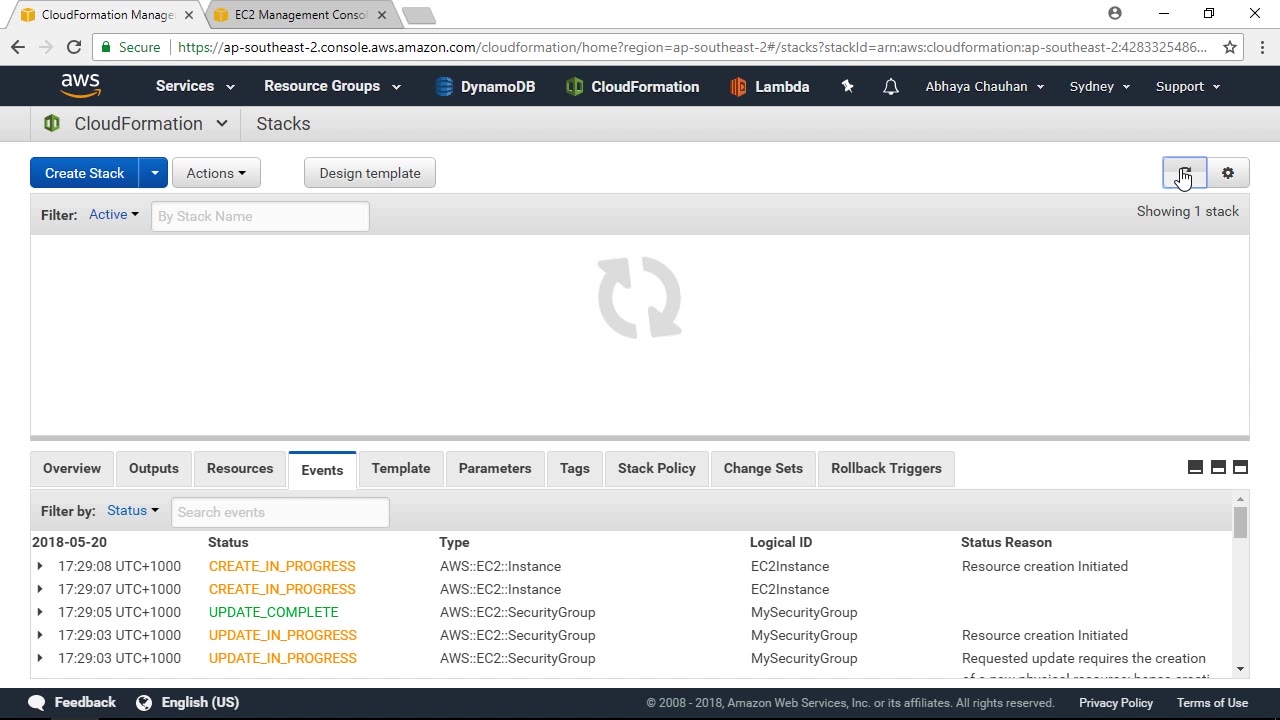The image size is (1280, 720).
Task: Click the events scrollbar up arrow
Action: click(x=1241, y=499)
